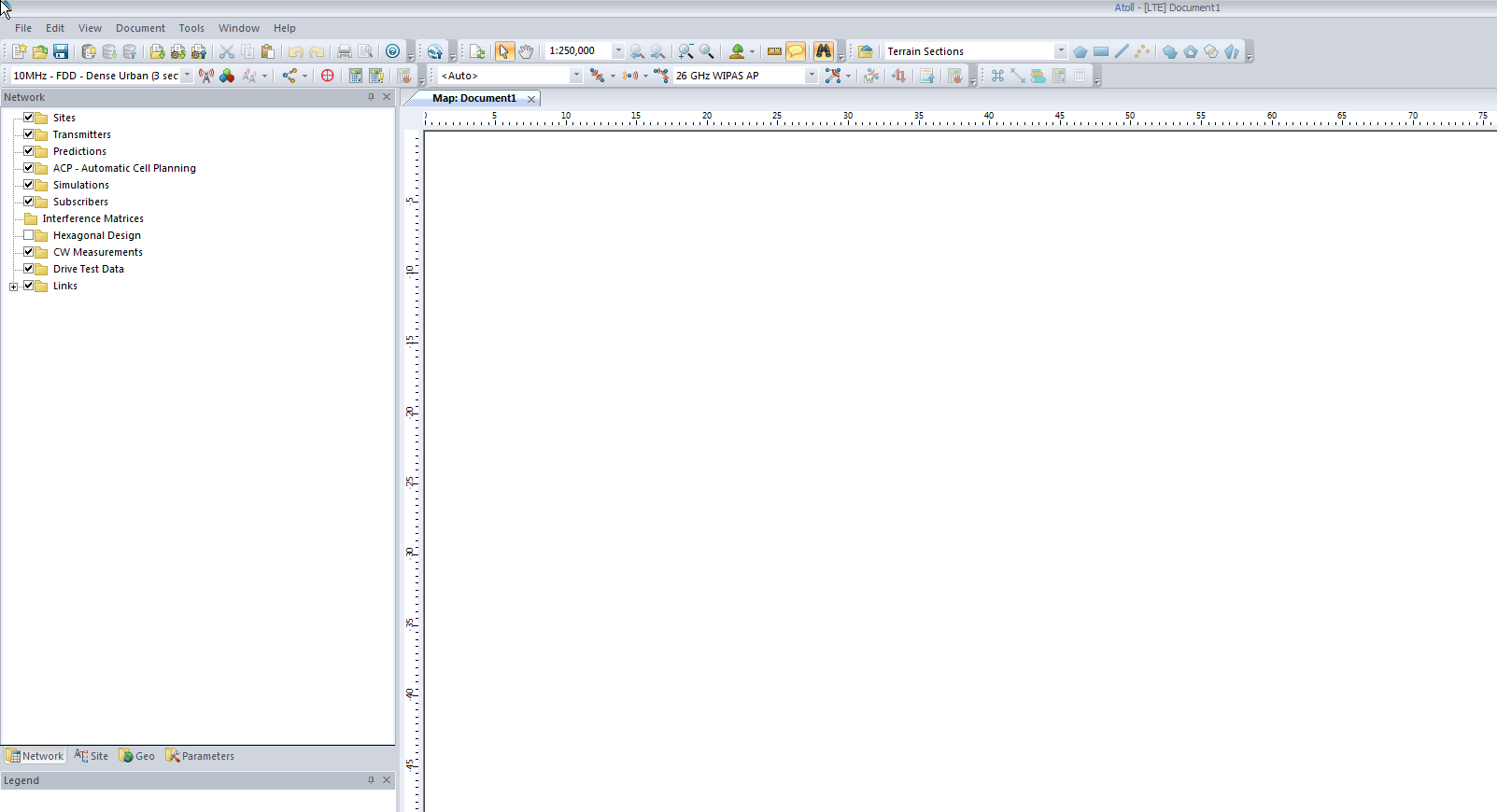The width and height of the screenshot is (1497, 812).
Task: Open the <Auto> combo box dropdown
Action: [575, 76]
